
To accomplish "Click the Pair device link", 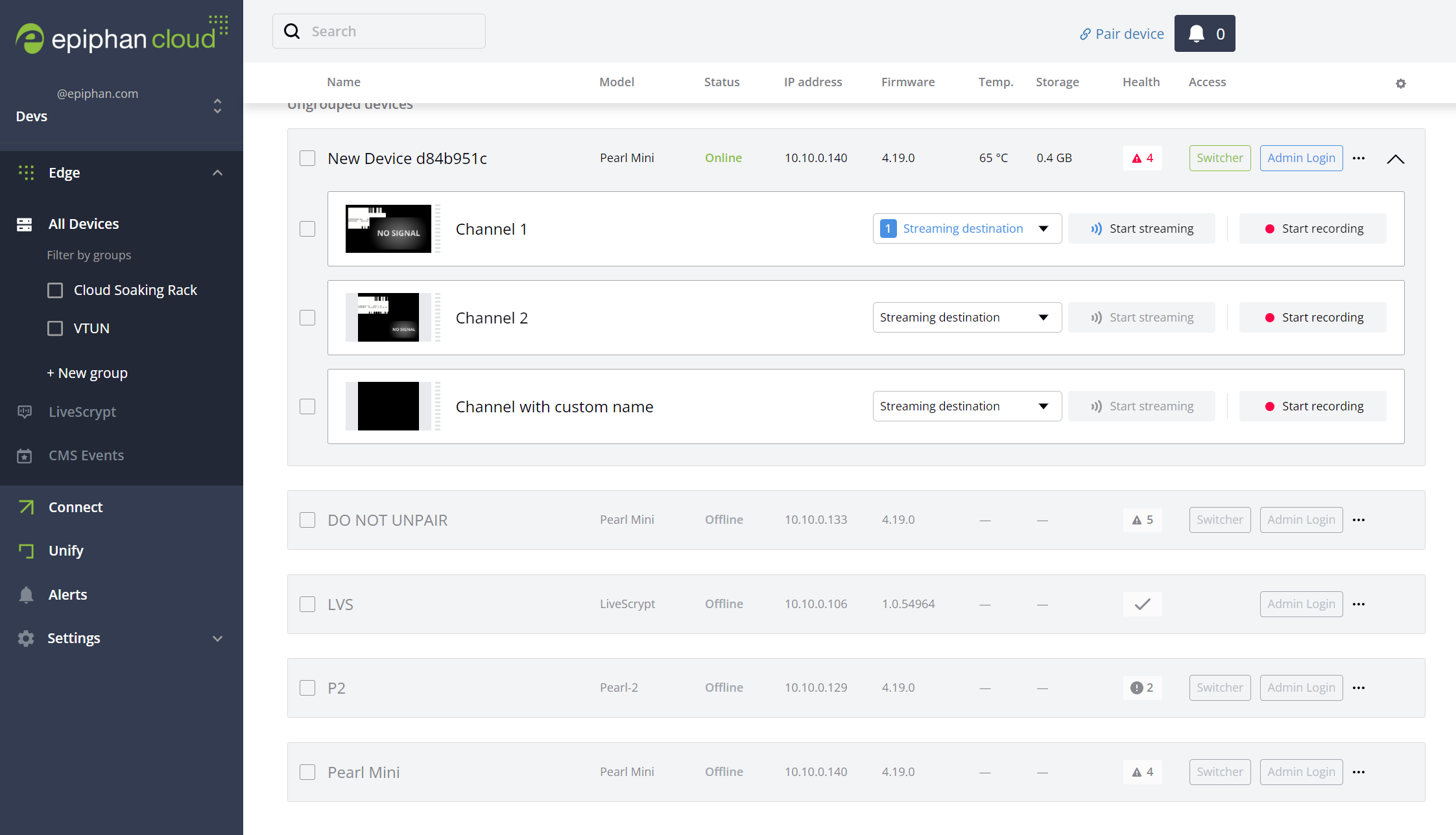I will tap(1121, 34).
